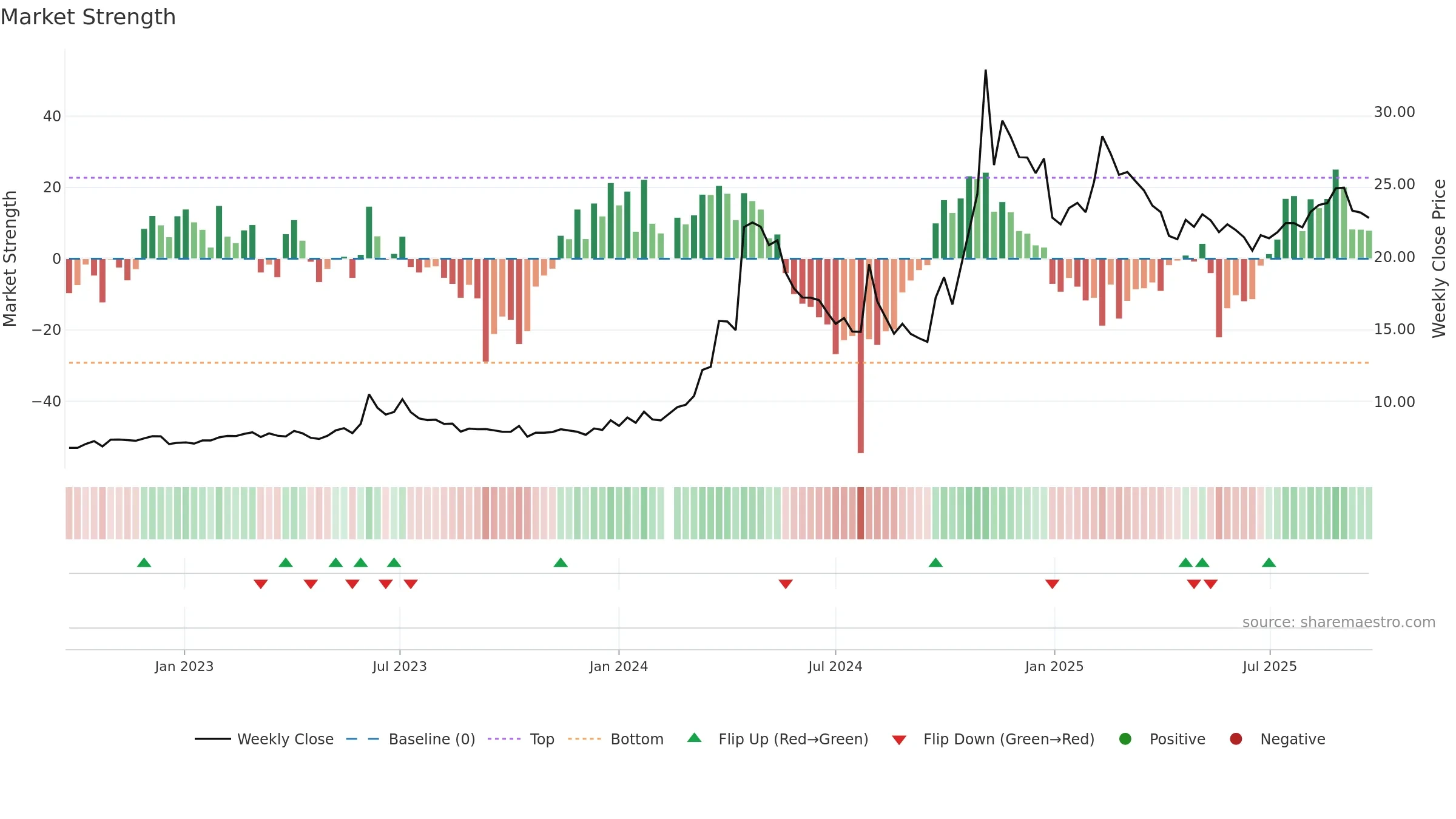Click the Jul 2024 x-axis label
Viewport: 1456px width, 819px height.
click(835, 666)
